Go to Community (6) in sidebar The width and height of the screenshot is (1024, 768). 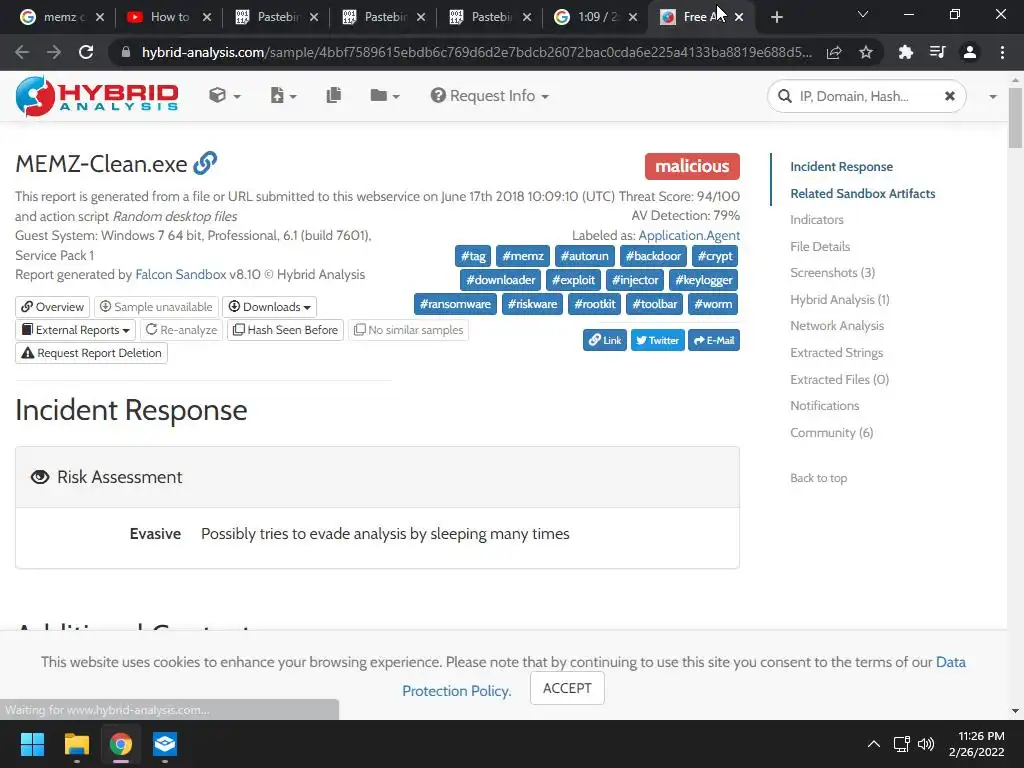tap(831, 432)
